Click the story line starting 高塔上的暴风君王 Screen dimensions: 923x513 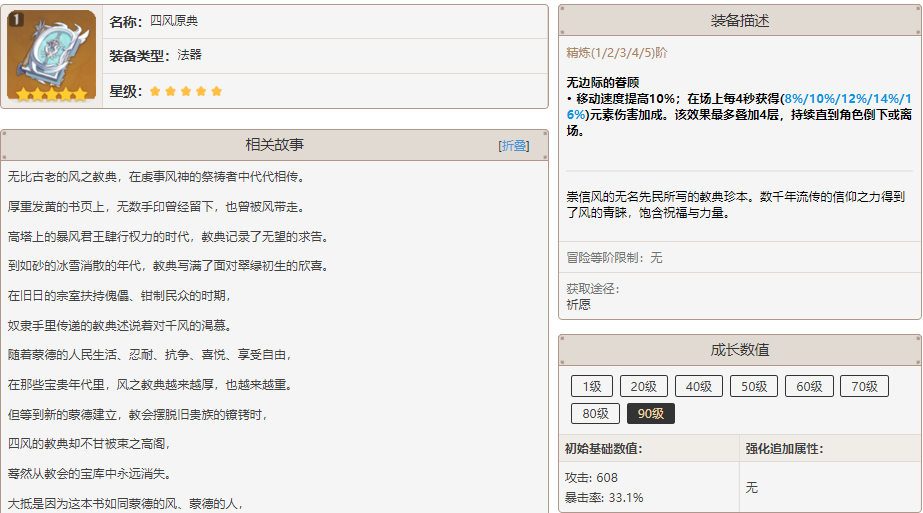(168, 237)
